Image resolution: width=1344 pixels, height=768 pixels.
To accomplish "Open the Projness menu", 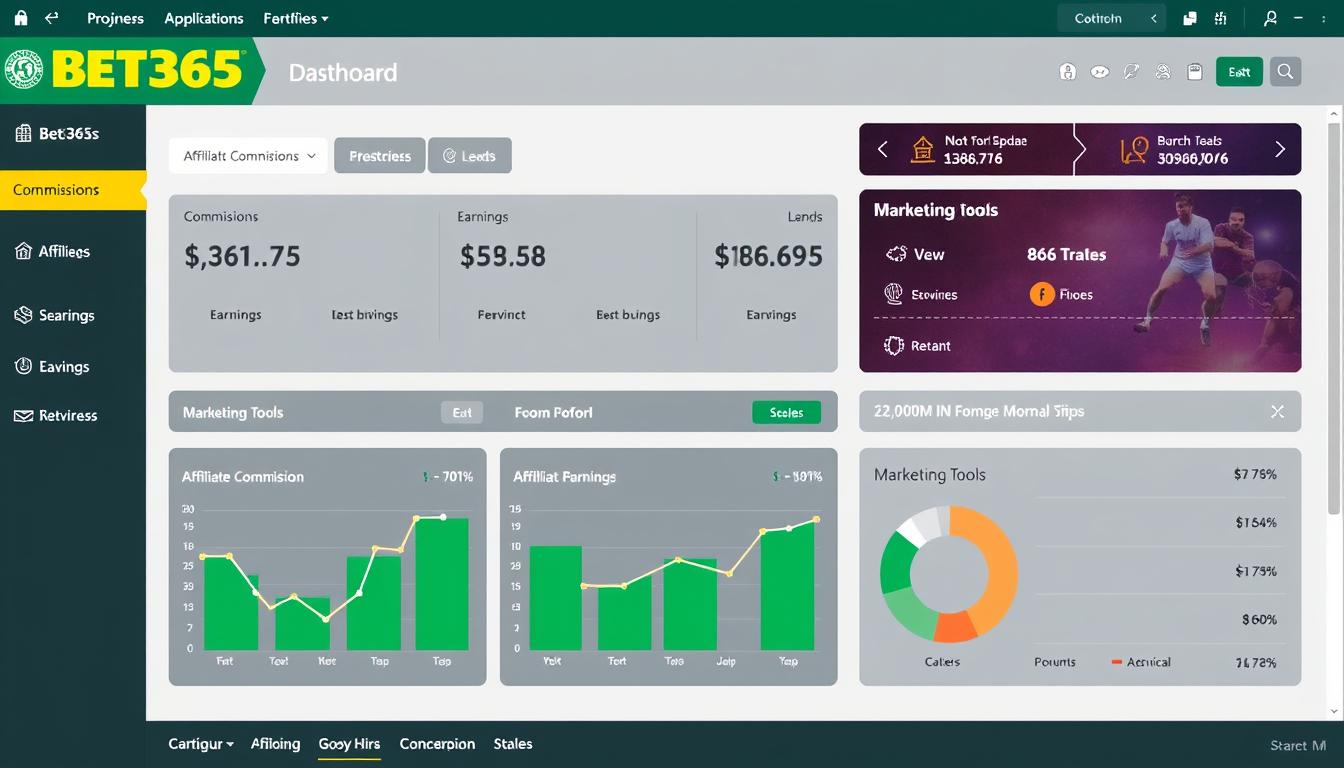I will pyautogui.click(x=115, y=18).
